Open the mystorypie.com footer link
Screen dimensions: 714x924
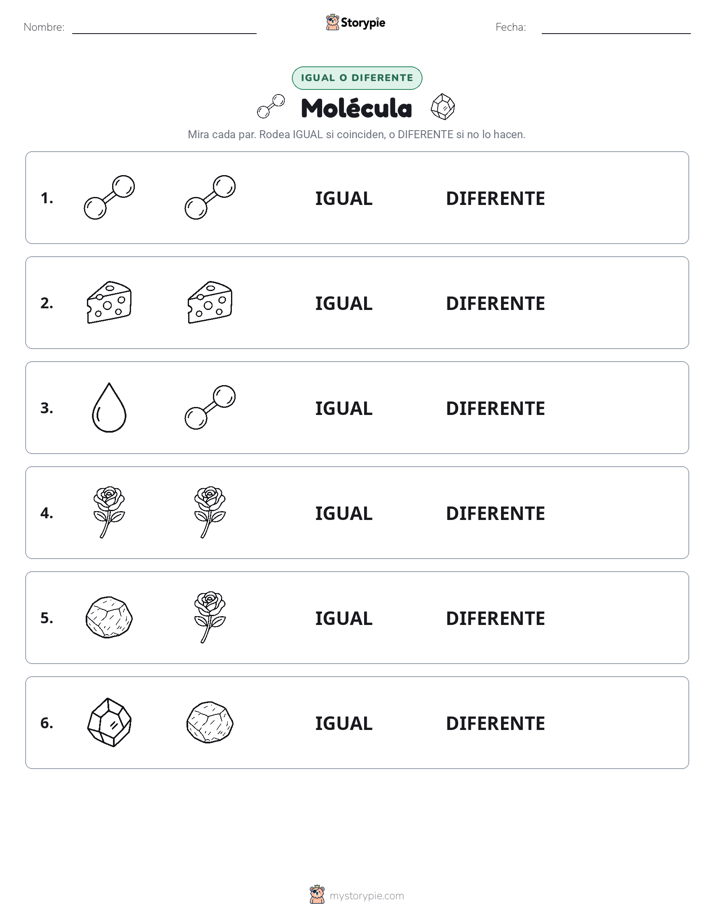tap(357, 895)
